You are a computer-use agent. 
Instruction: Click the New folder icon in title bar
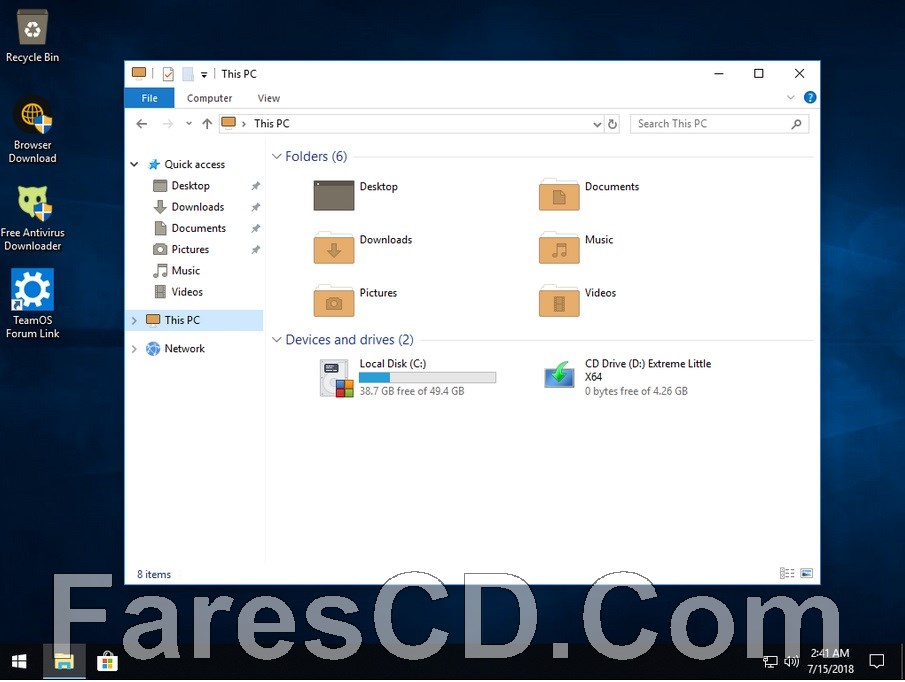click(x=188, y=74)
